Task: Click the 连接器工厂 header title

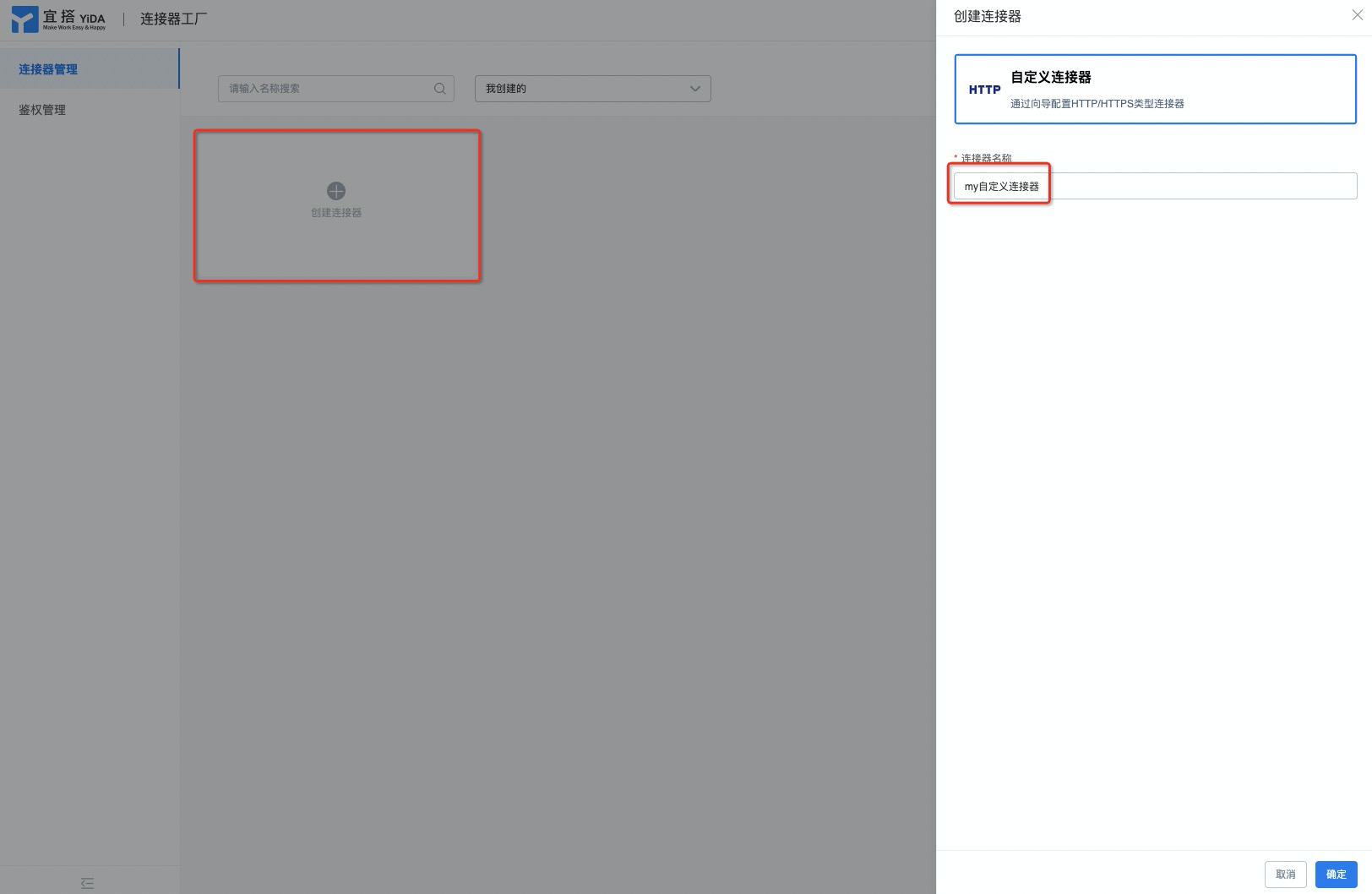Action: tap(173, 19)
